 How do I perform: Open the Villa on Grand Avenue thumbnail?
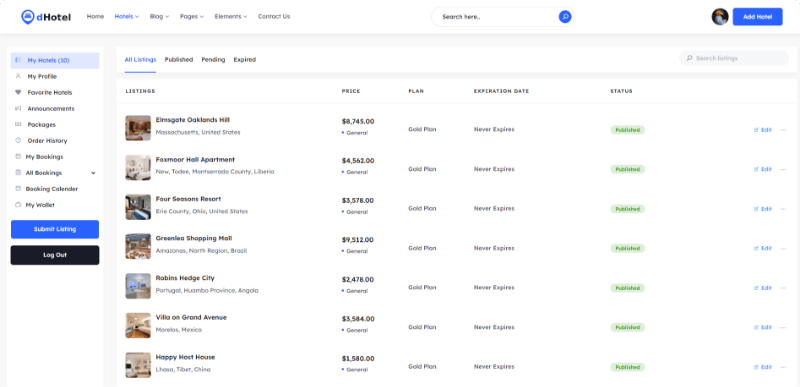138,325
